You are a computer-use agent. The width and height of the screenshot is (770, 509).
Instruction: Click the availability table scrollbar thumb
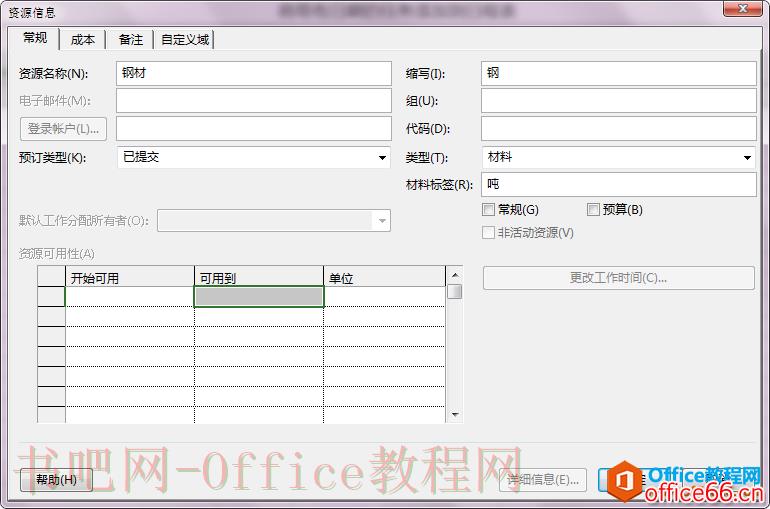(455, 292)
